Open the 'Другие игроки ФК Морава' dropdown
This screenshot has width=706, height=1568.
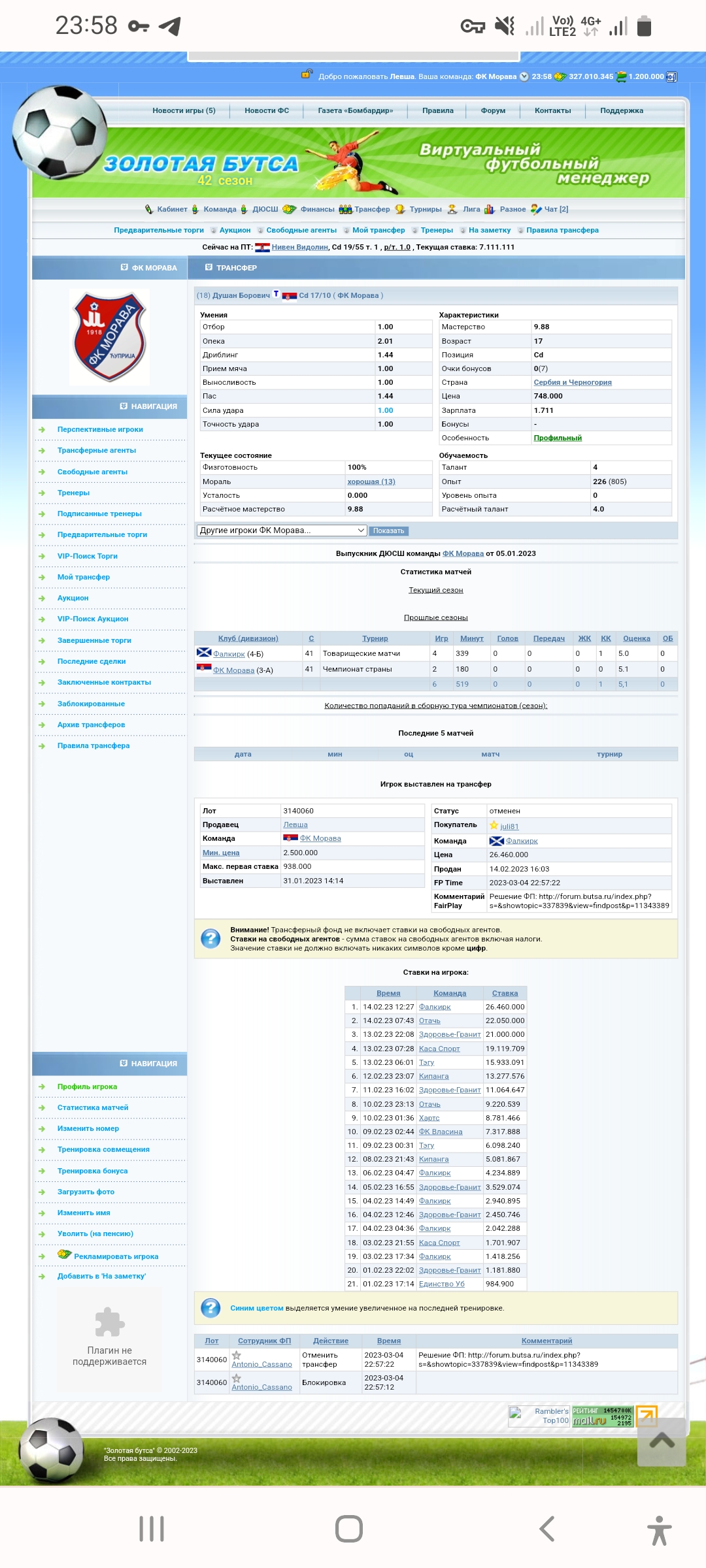(281, 531)
